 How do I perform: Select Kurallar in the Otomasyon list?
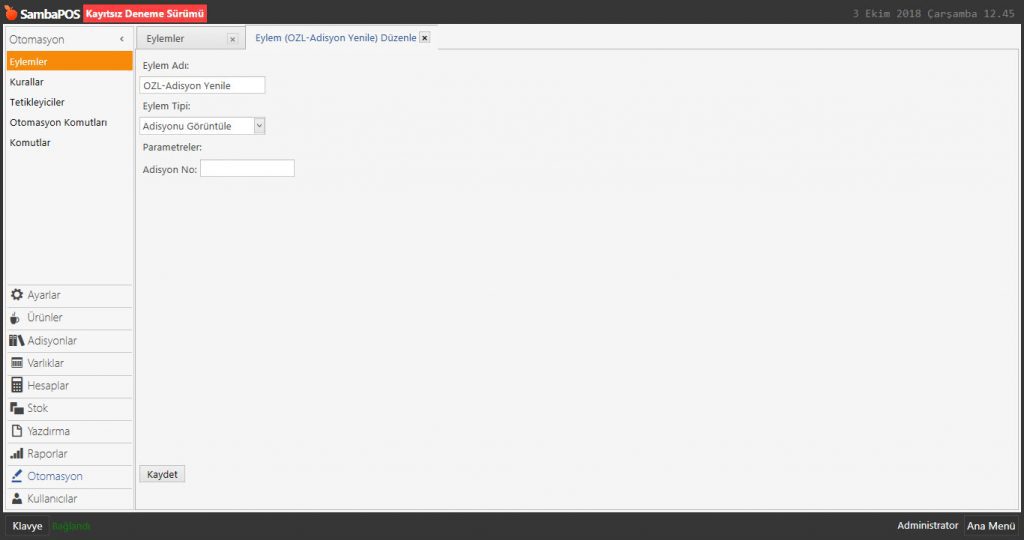click(27, 82)
